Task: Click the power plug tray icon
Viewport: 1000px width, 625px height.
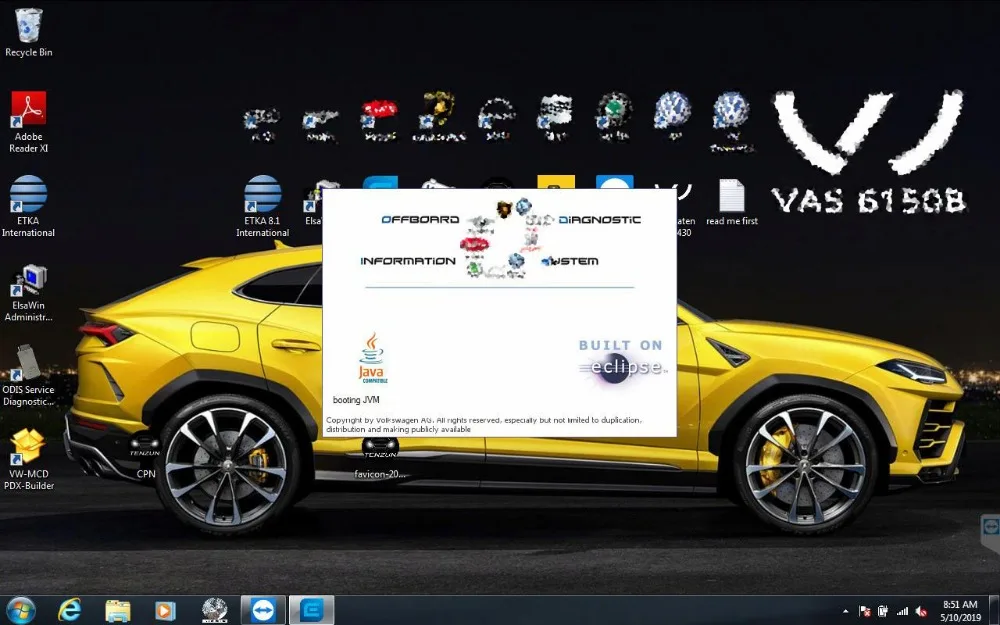Action: click(883, 612)
